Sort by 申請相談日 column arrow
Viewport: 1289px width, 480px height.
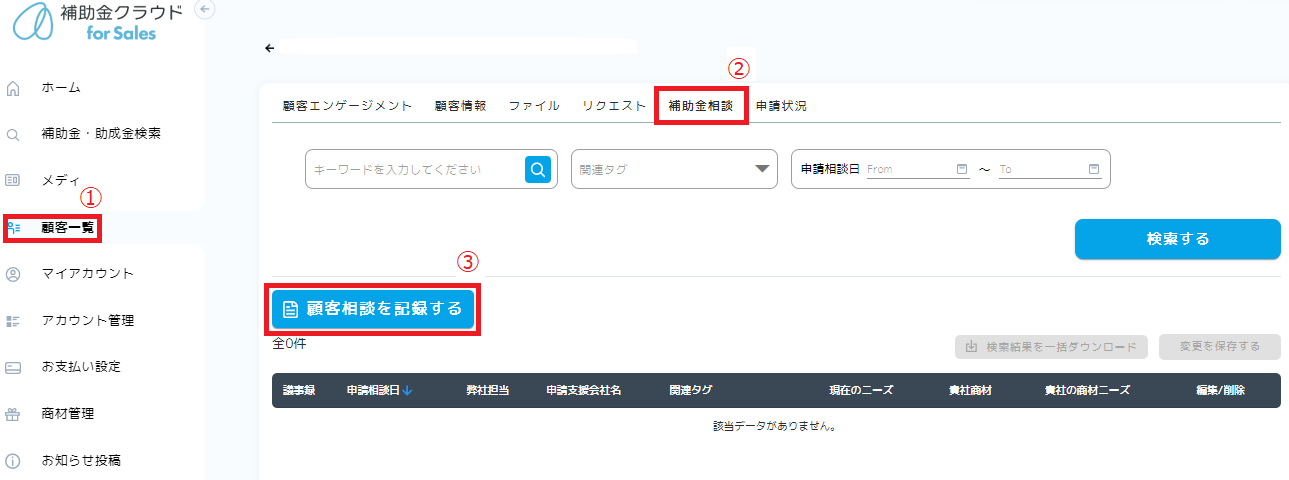[x=408, y=390]
